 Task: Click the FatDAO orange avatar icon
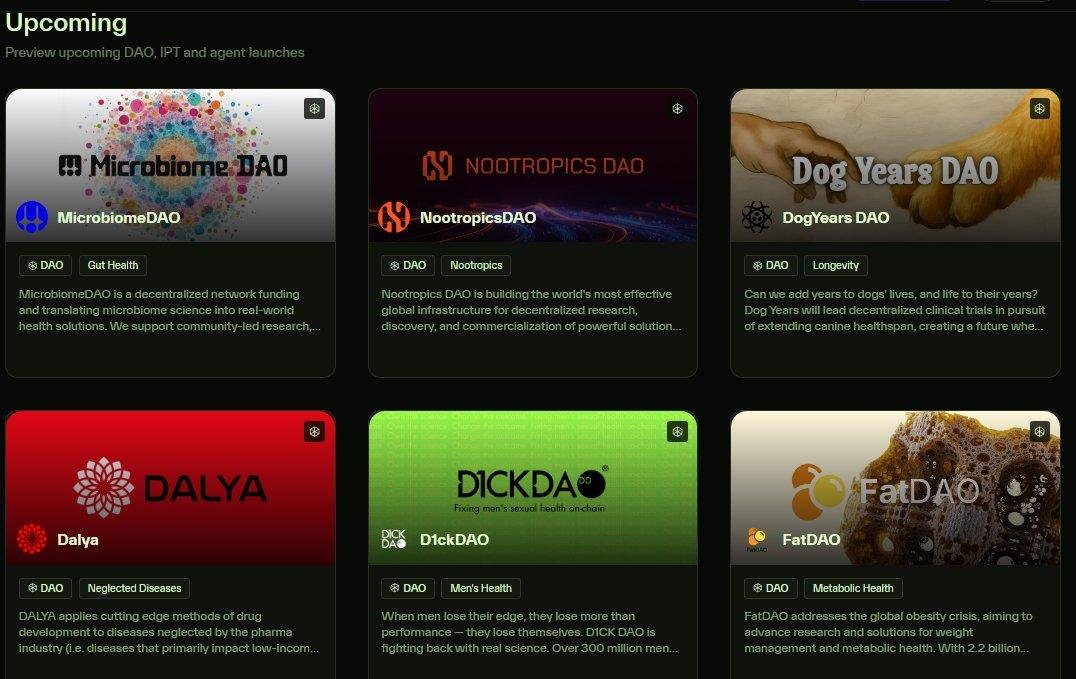(757, 540)
